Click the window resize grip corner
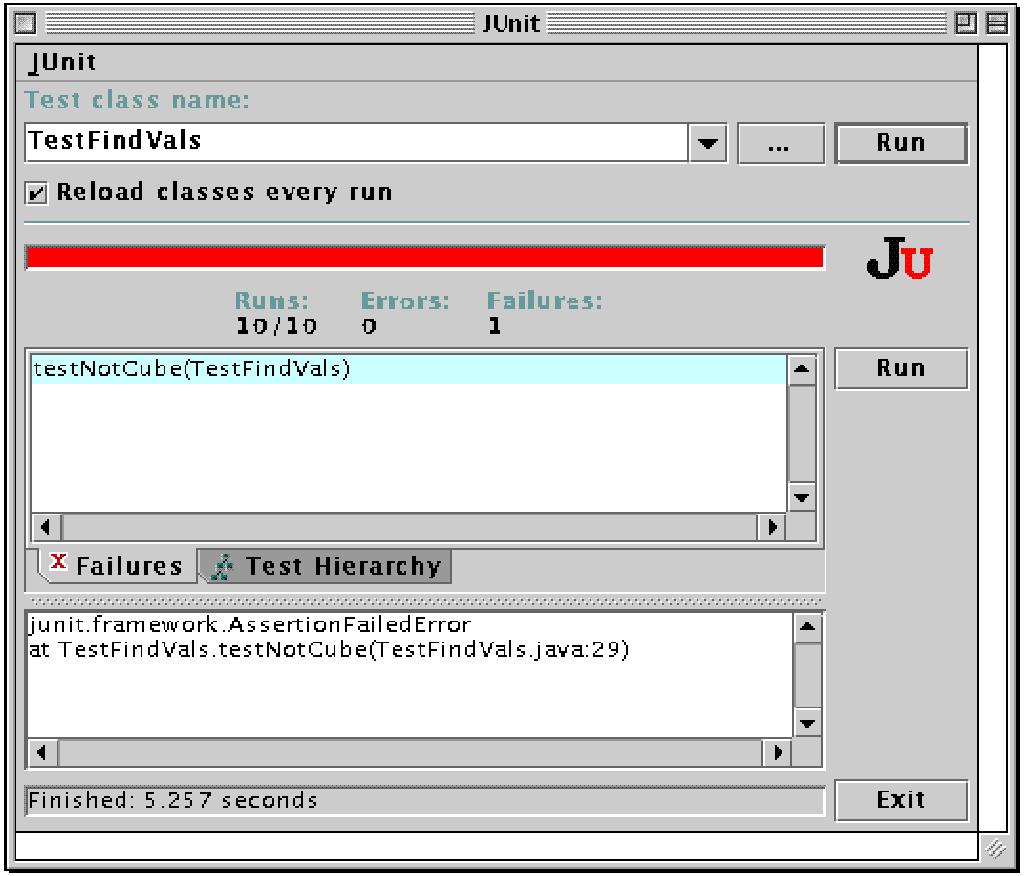The image size is (1024, 876). coord(996,848)
